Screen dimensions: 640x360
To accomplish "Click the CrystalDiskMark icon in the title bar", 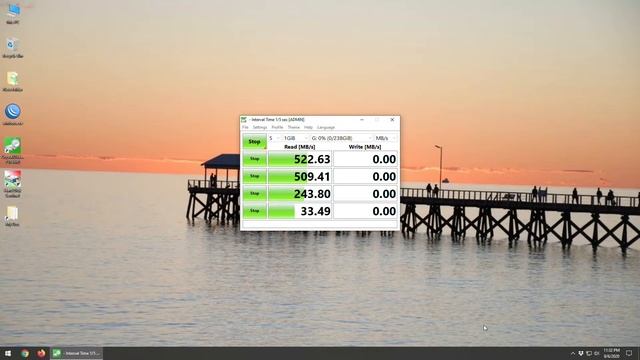I will pos(244,120).
